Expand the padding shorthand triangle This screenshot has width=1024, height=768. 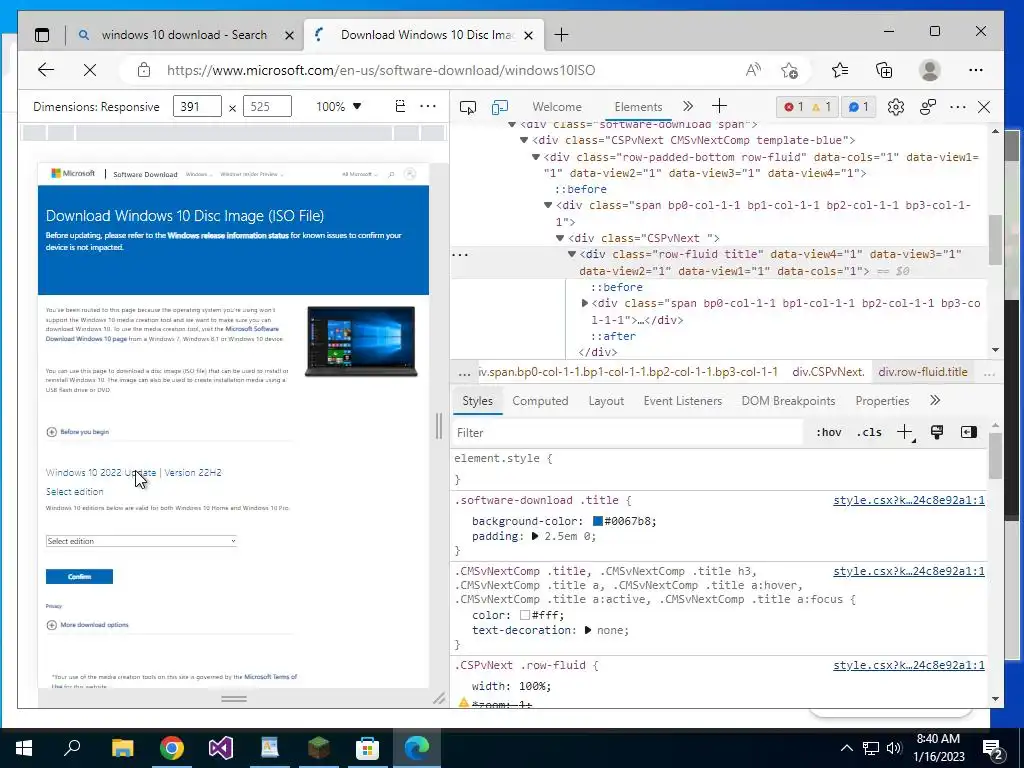pos(536,536)
